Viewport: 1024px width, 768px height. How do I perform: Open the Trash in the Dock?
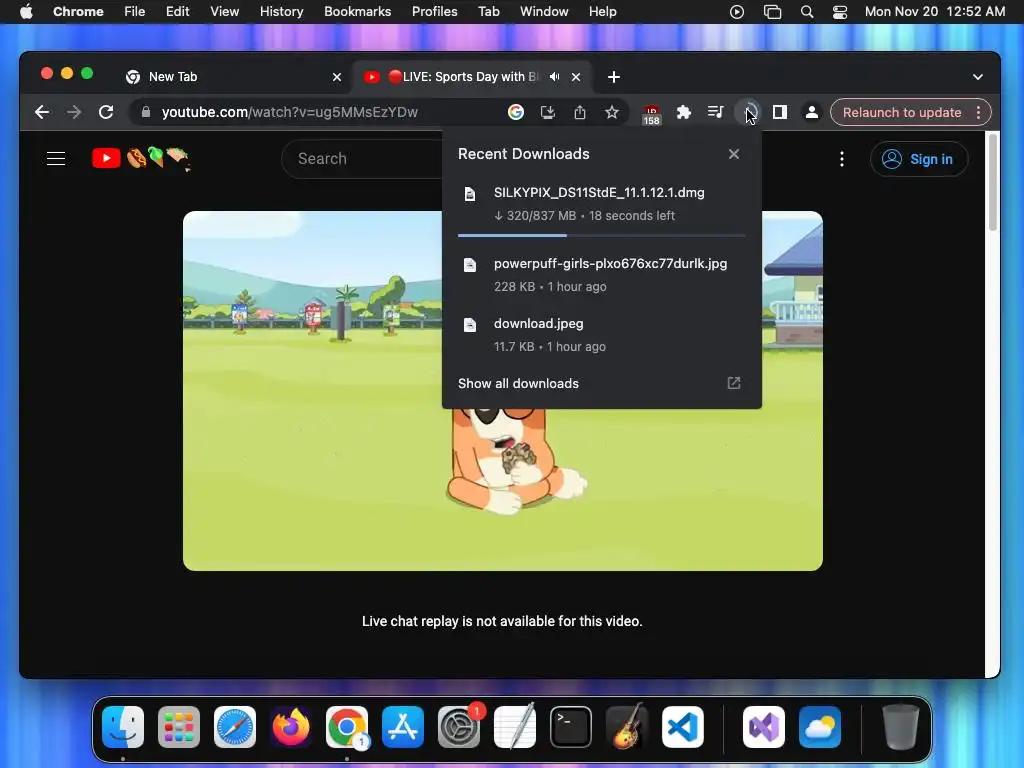point(901,727)
